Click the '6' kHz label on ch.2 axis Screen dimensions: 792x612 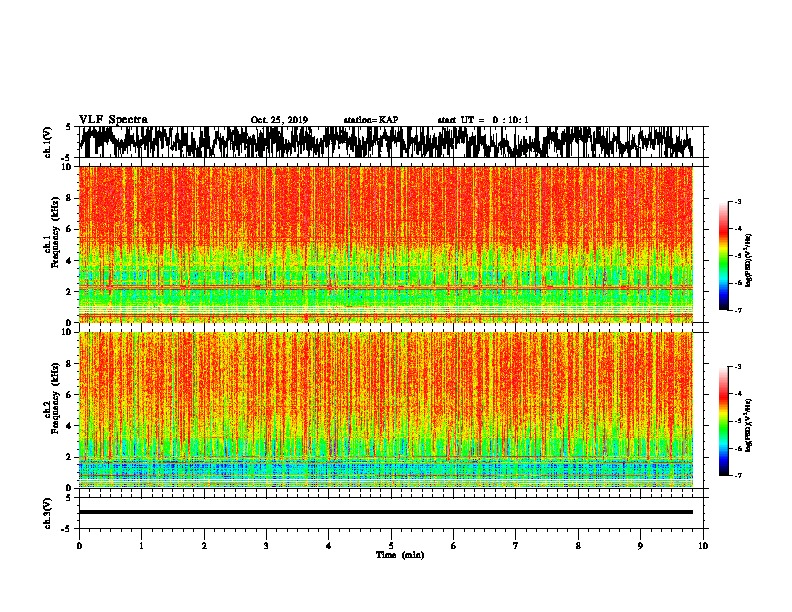[x=69, y=395]
